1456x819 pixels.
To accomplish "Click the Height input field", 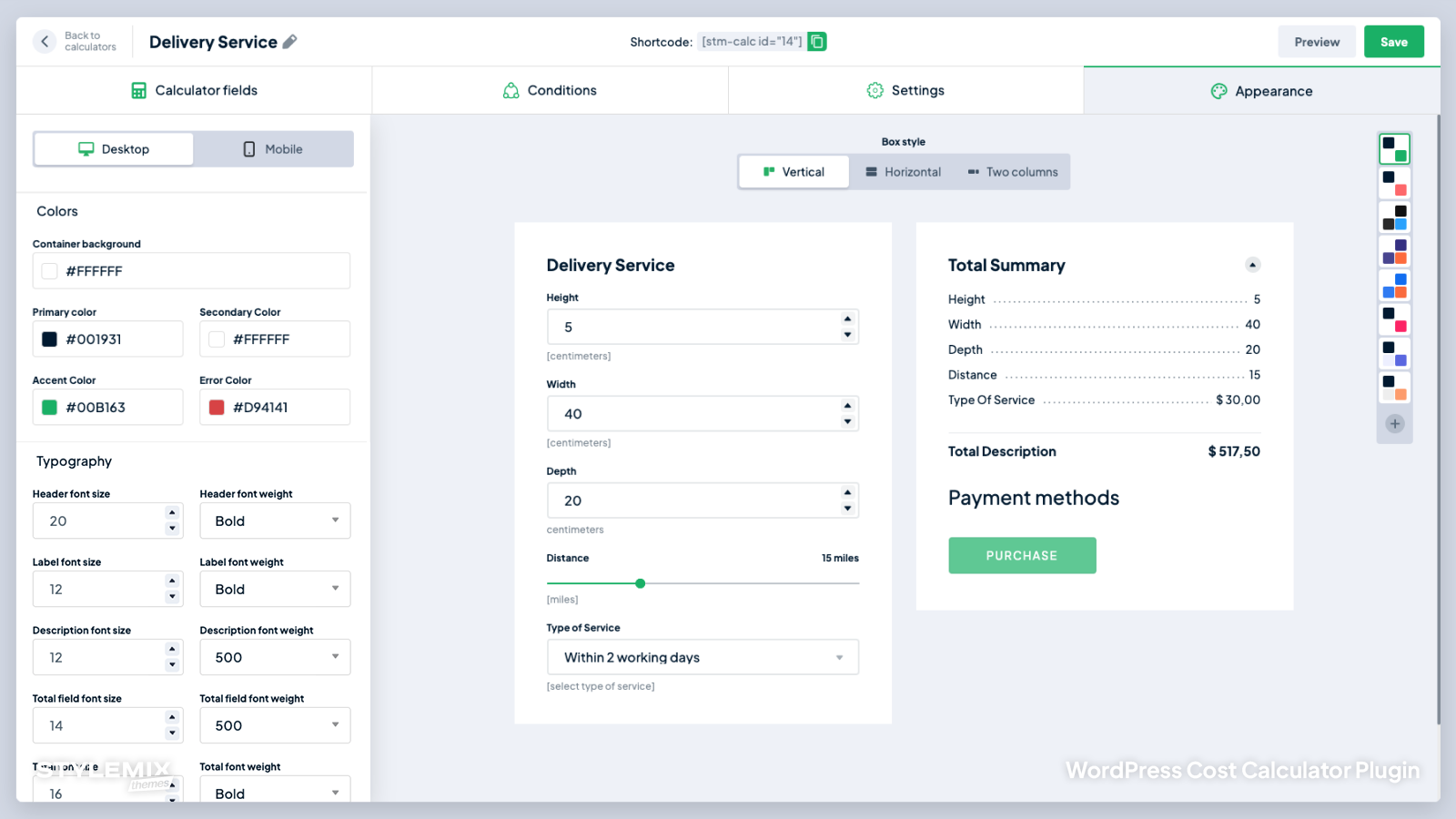I will 703,327.
